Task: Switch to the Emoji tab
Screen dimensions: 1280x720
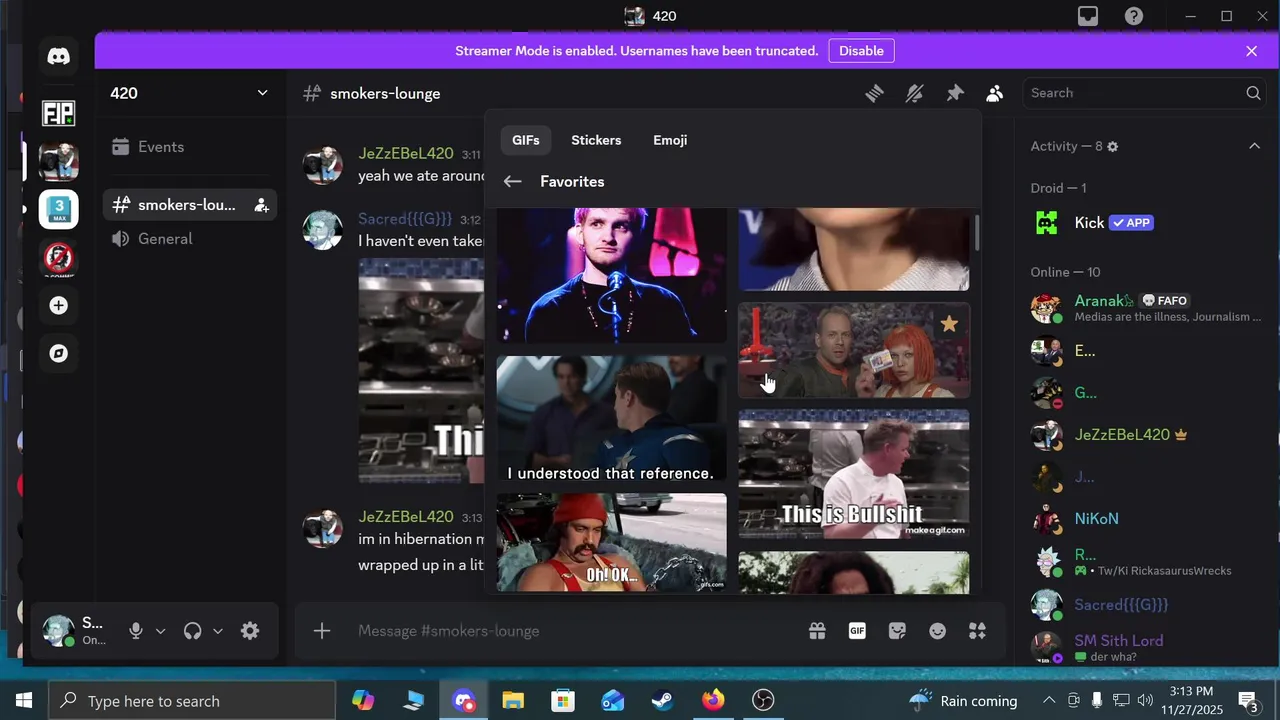Action: pos(670,140)
